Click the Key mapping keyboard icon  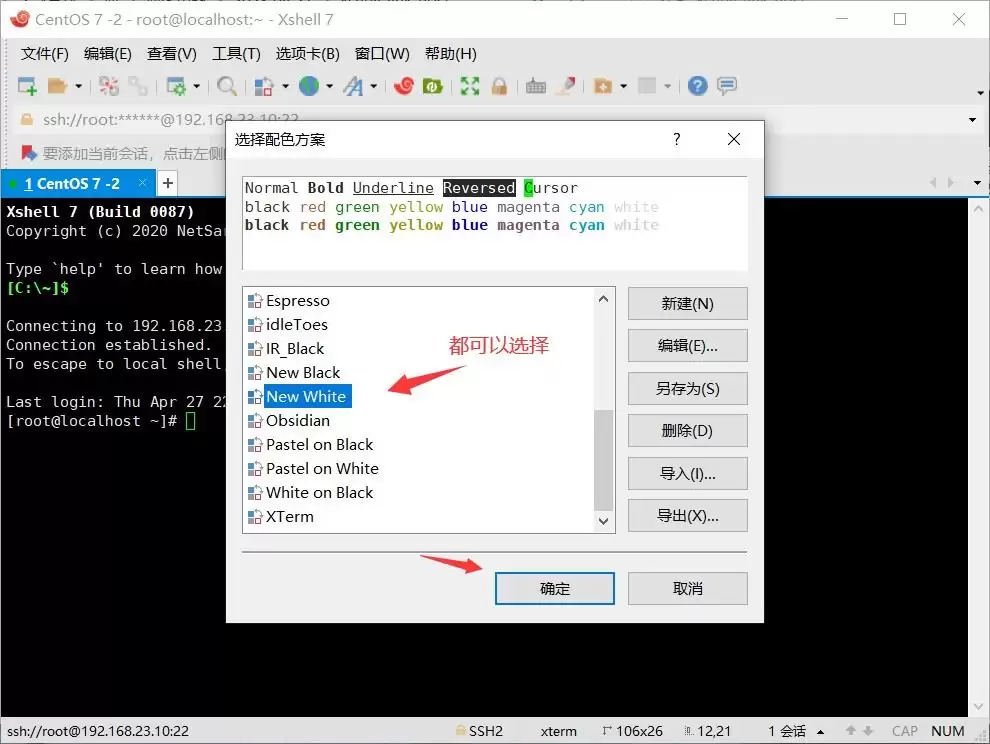(x=536, y=86)
